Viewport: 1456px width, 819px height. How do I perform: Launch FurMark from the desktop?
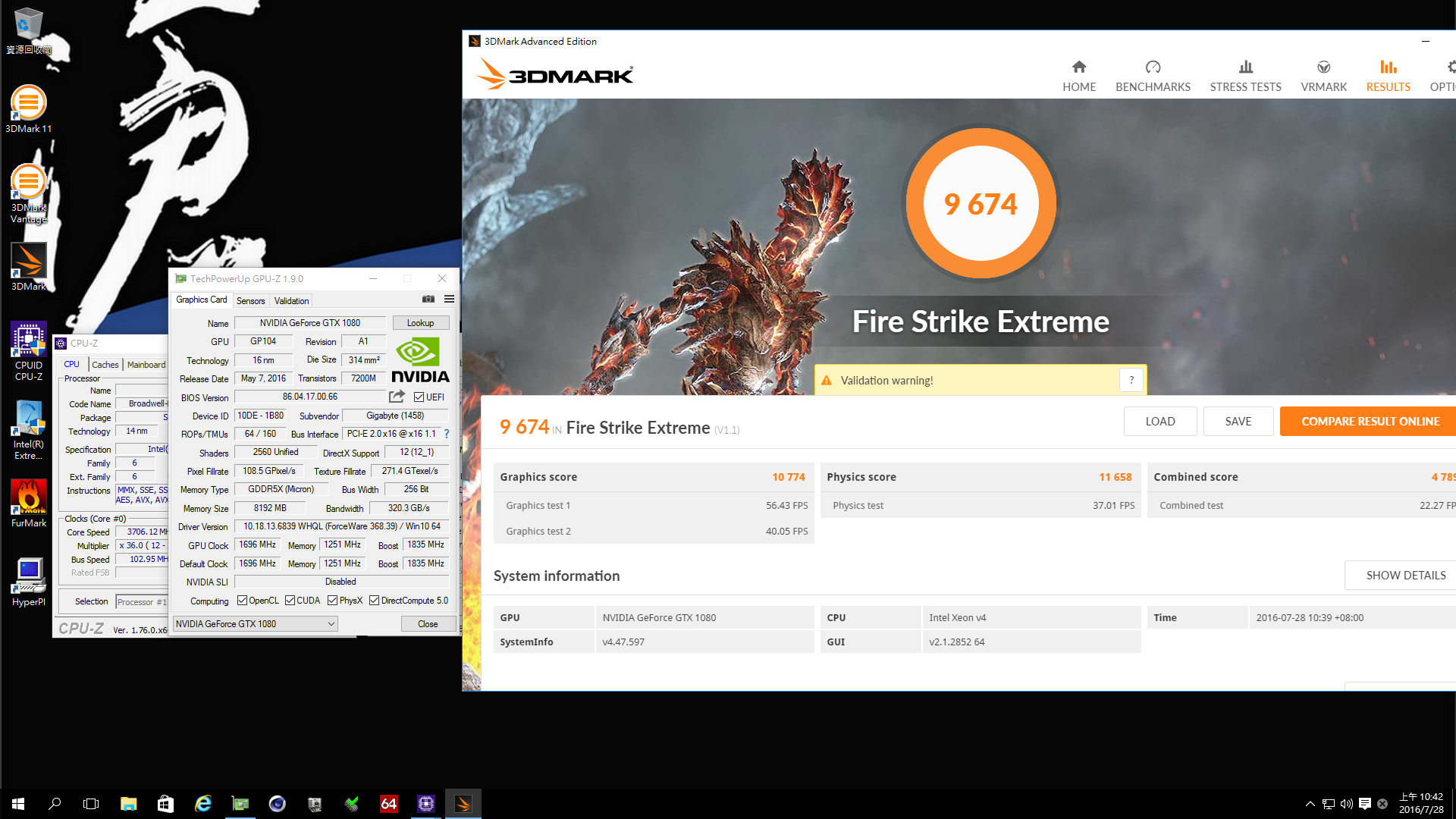tap(28, 504)
